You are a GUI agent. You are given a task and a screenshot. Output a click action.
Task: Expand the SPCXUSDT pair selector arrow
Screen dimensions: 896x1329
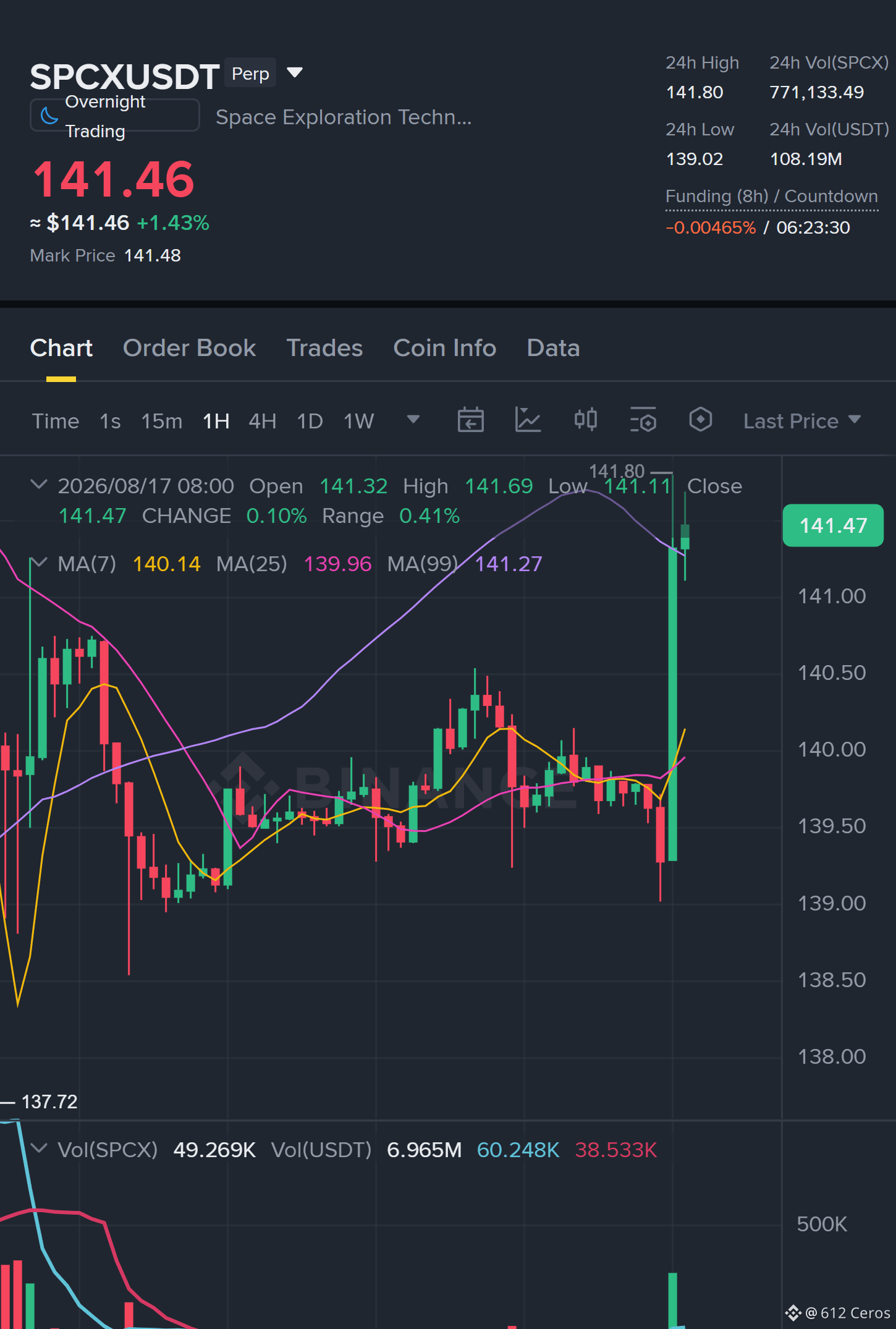point(295,73)
